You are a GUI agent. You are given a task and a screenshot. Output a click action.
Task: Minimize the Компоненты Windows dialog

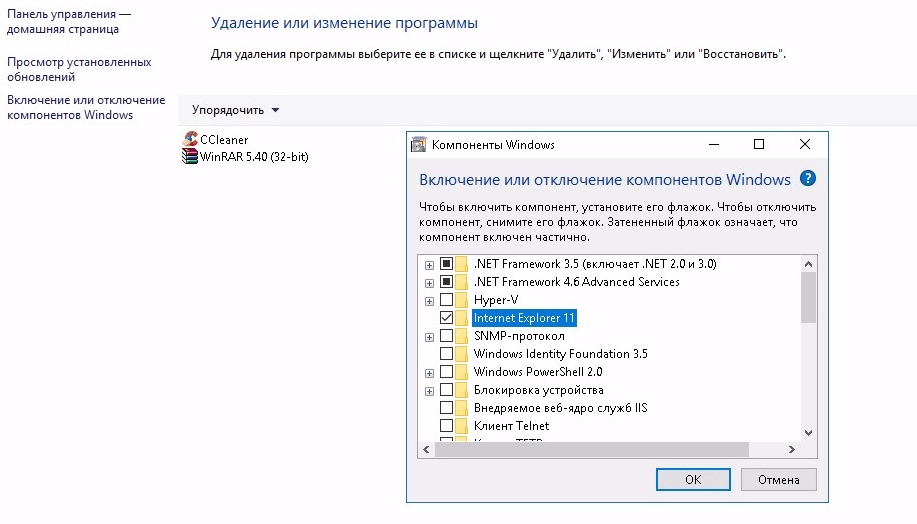coord(714,144)
